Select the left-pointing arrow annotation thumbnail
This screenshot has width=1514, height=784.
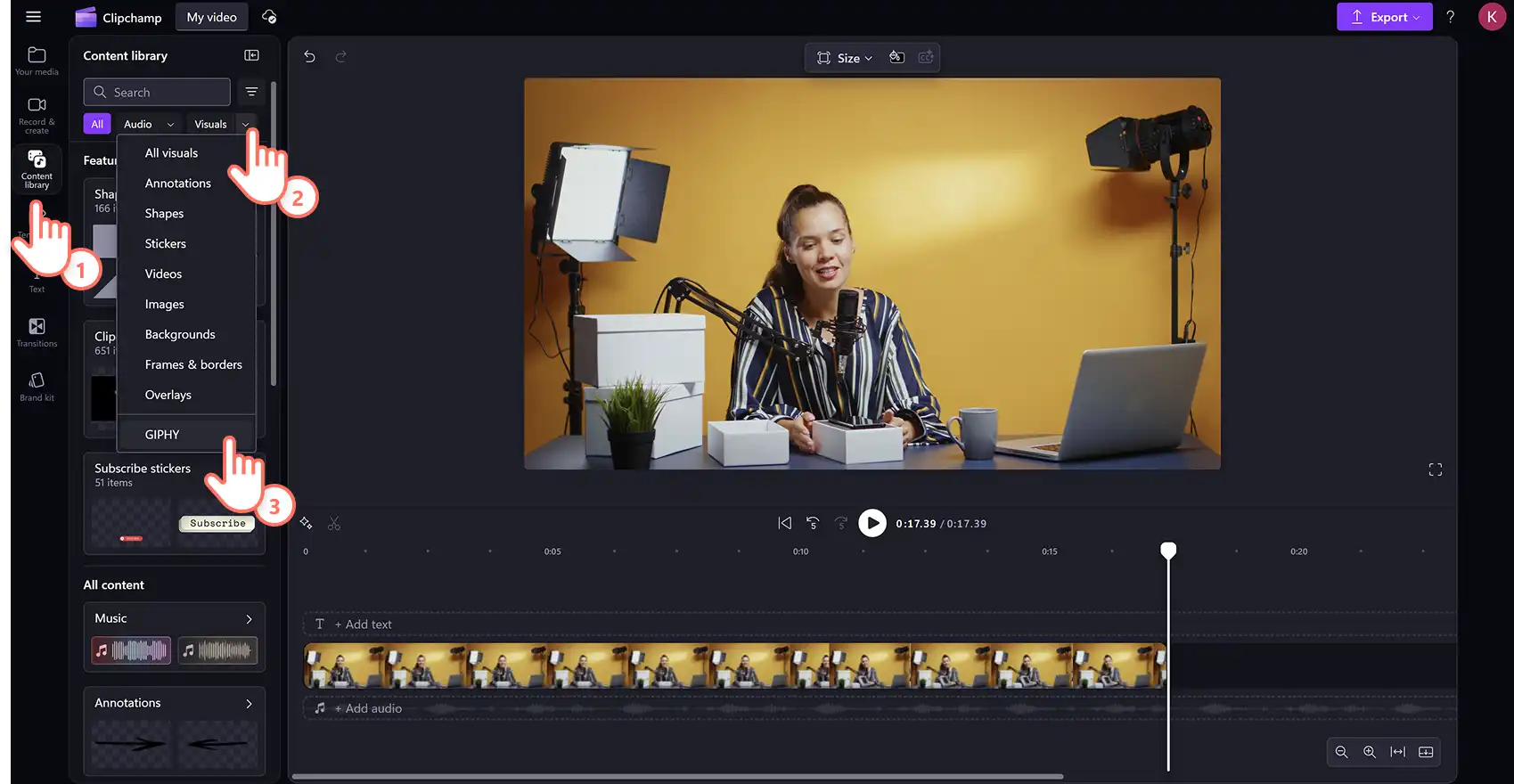(x=217, y=744)
